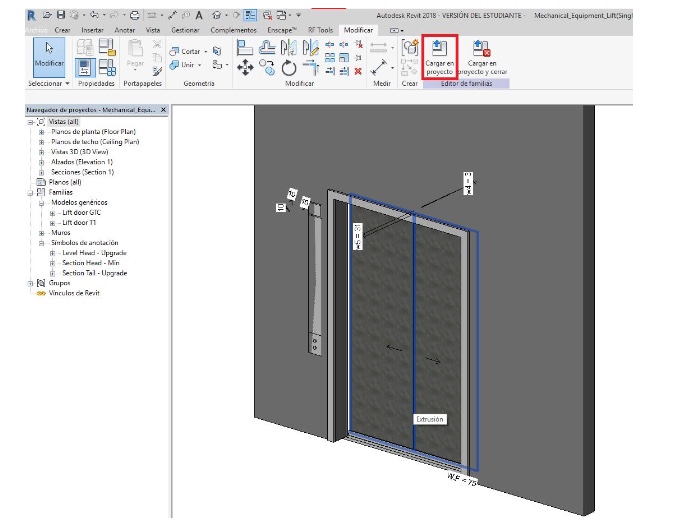Click the Measure diagonal dimension icon

click(378, 68)
